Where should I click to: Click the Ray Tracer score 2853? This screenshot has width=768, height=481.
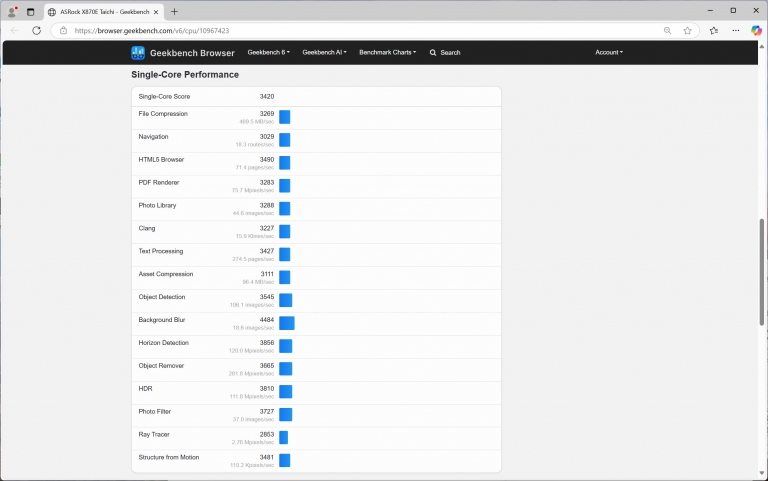266,434
